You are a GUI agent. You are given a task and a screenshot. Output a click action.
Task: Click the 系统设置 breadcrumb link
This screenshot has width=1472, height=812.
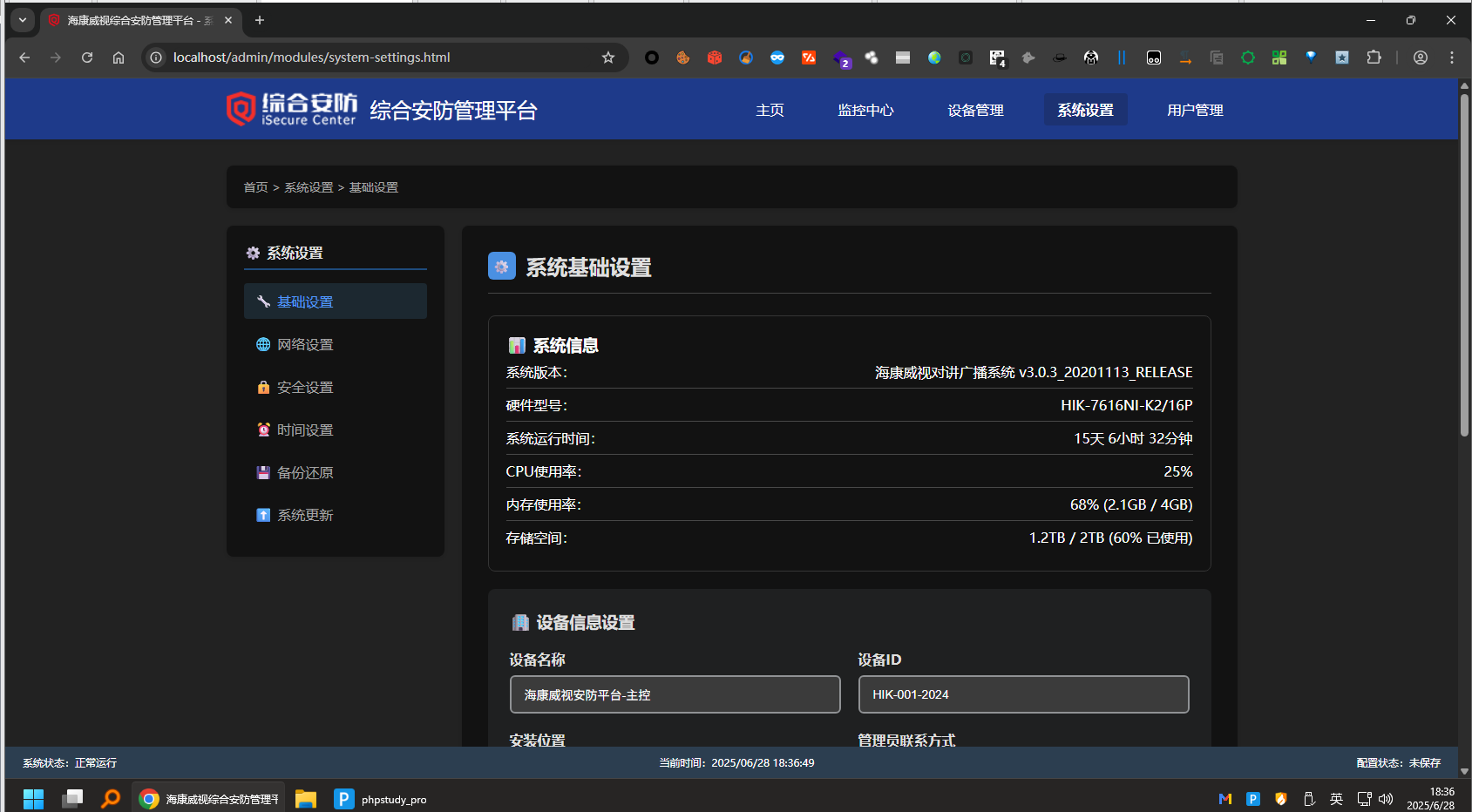(309, 187)
